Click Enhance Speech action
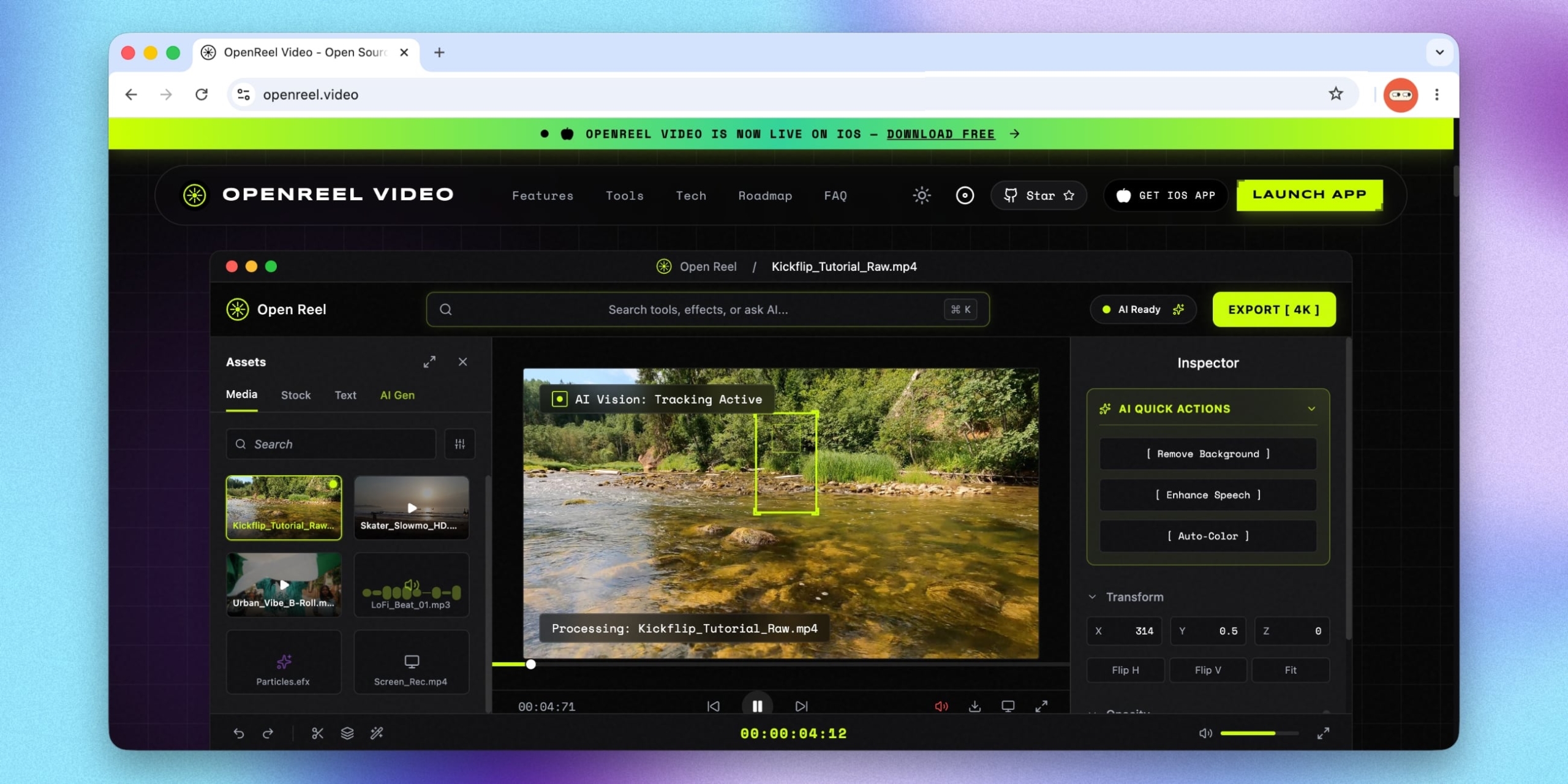 pos(1208,495)
